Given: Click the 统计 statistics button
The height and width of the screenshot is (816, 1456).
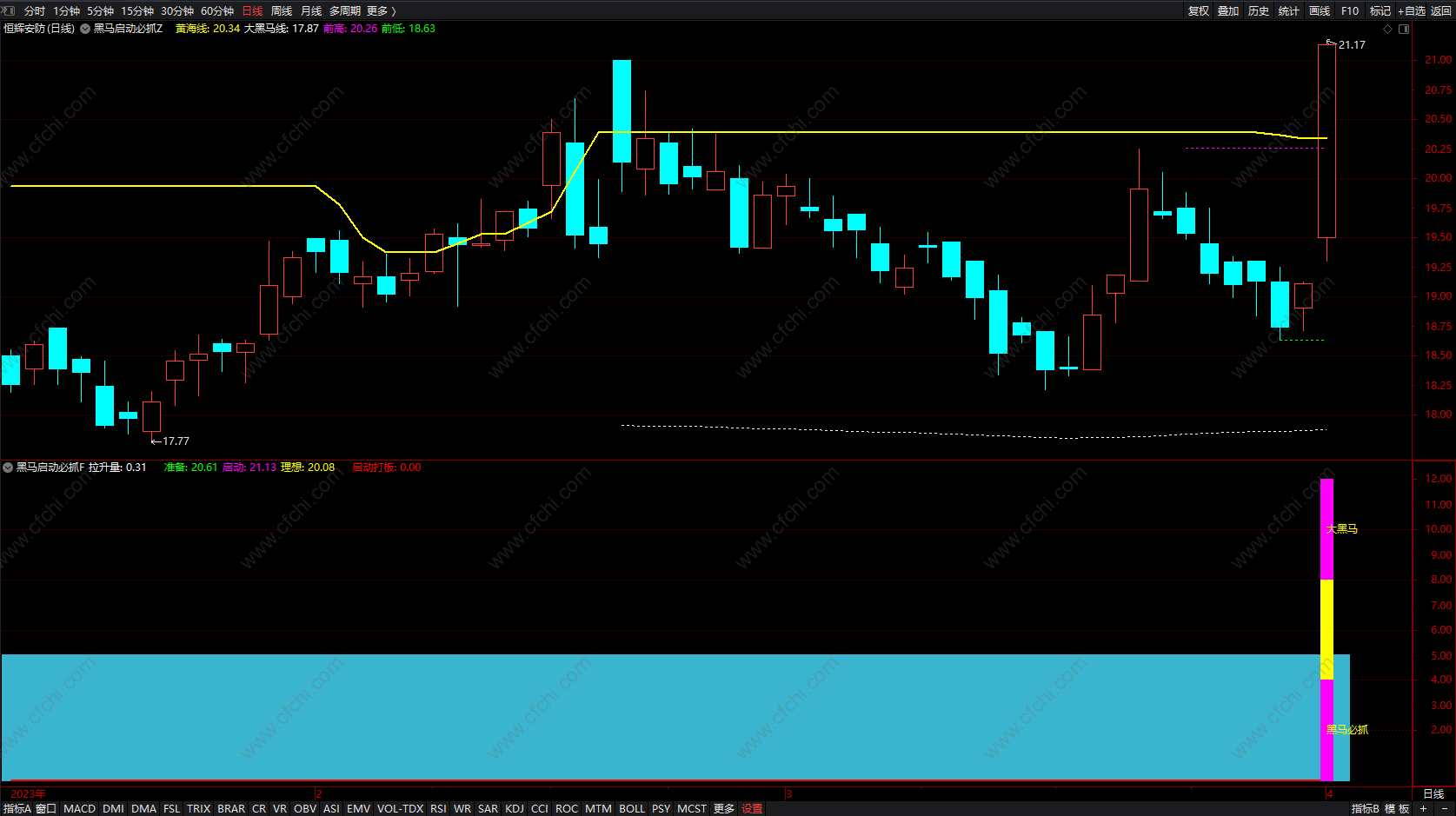Looking at the screenshot, I should pos(1289,10).
